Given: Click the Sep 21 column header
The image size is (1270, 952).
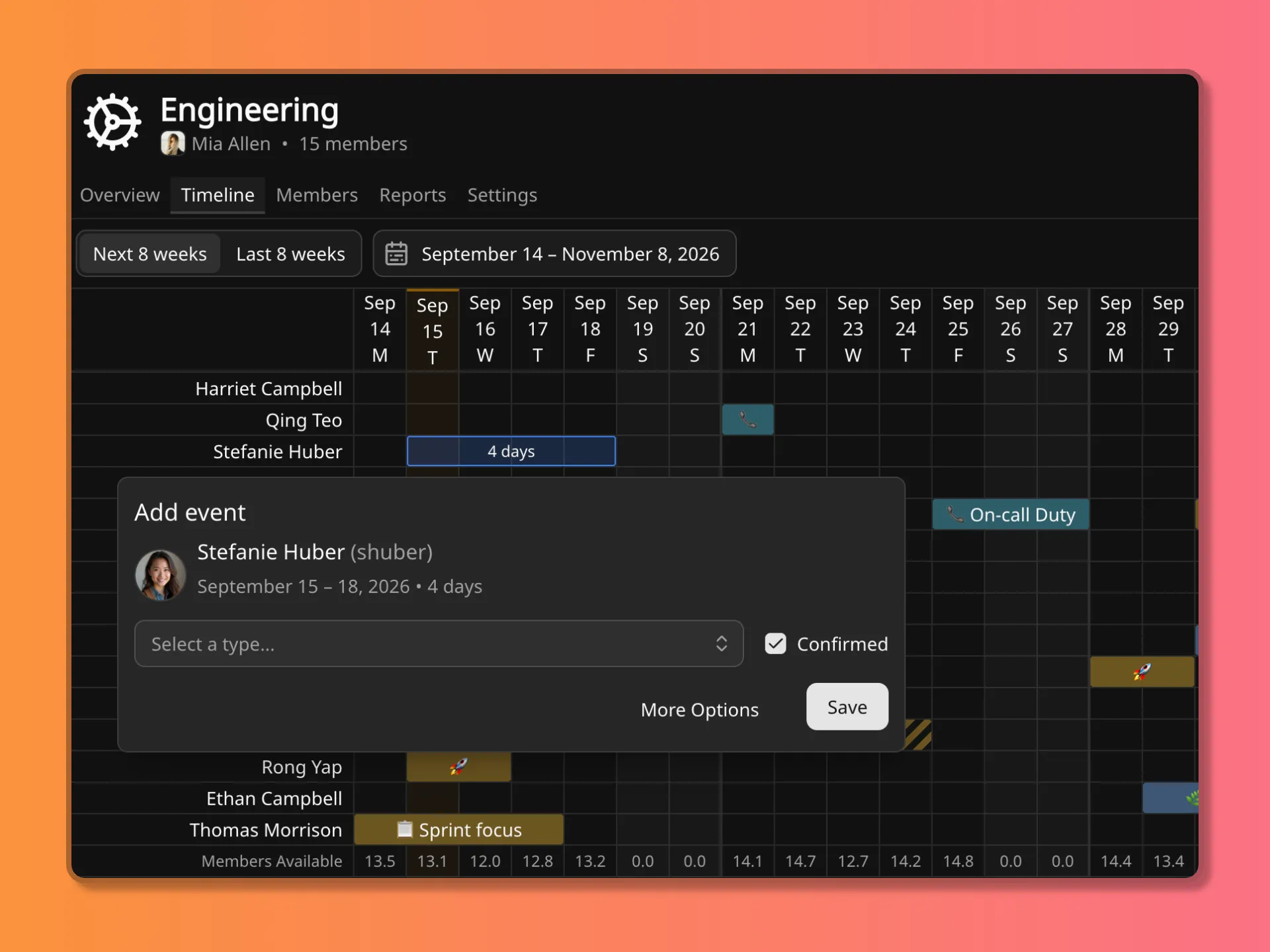Looking at the screenshot, I should pyautogui.click(x=747, y=329).
